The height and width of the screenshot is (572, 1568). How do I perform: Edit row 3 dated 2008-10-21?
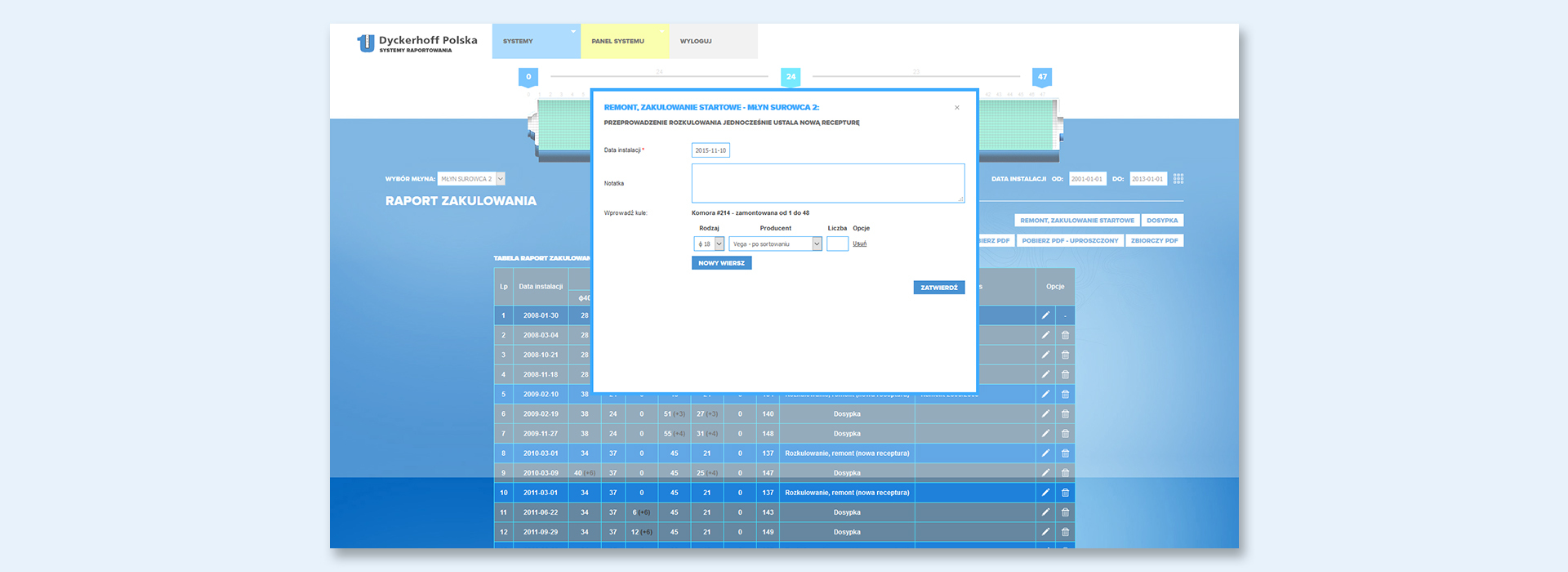pos(1045,355)
